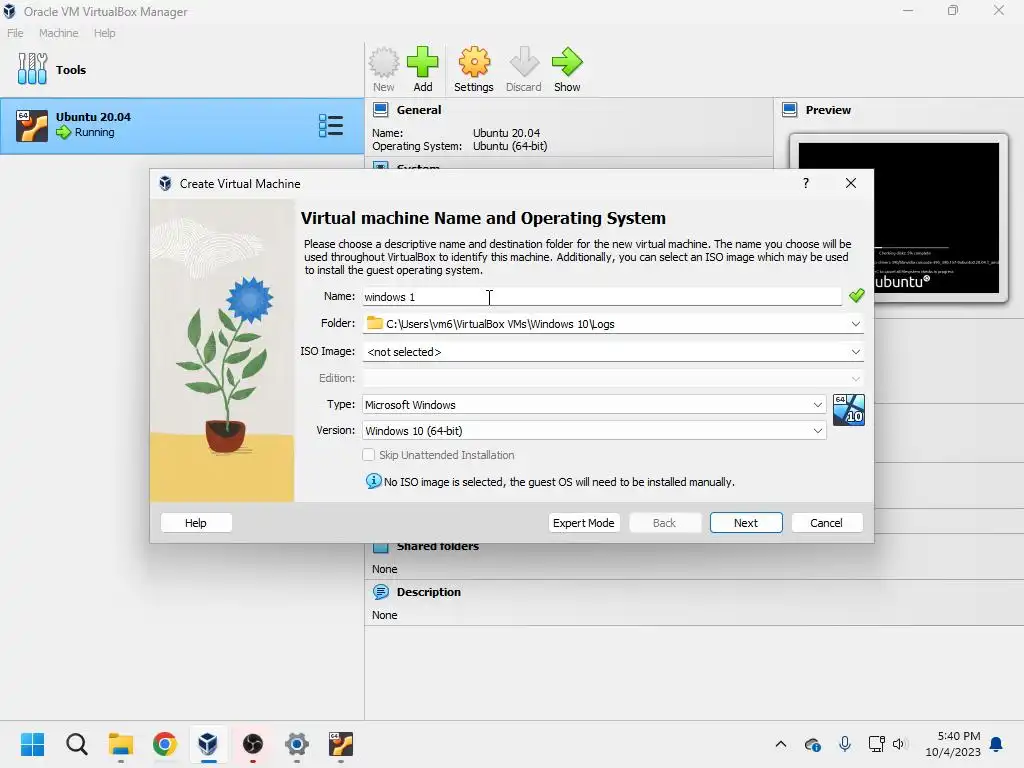Open the File menu
The height and width of the screenshot is (768, 1024).
(15, 33)
